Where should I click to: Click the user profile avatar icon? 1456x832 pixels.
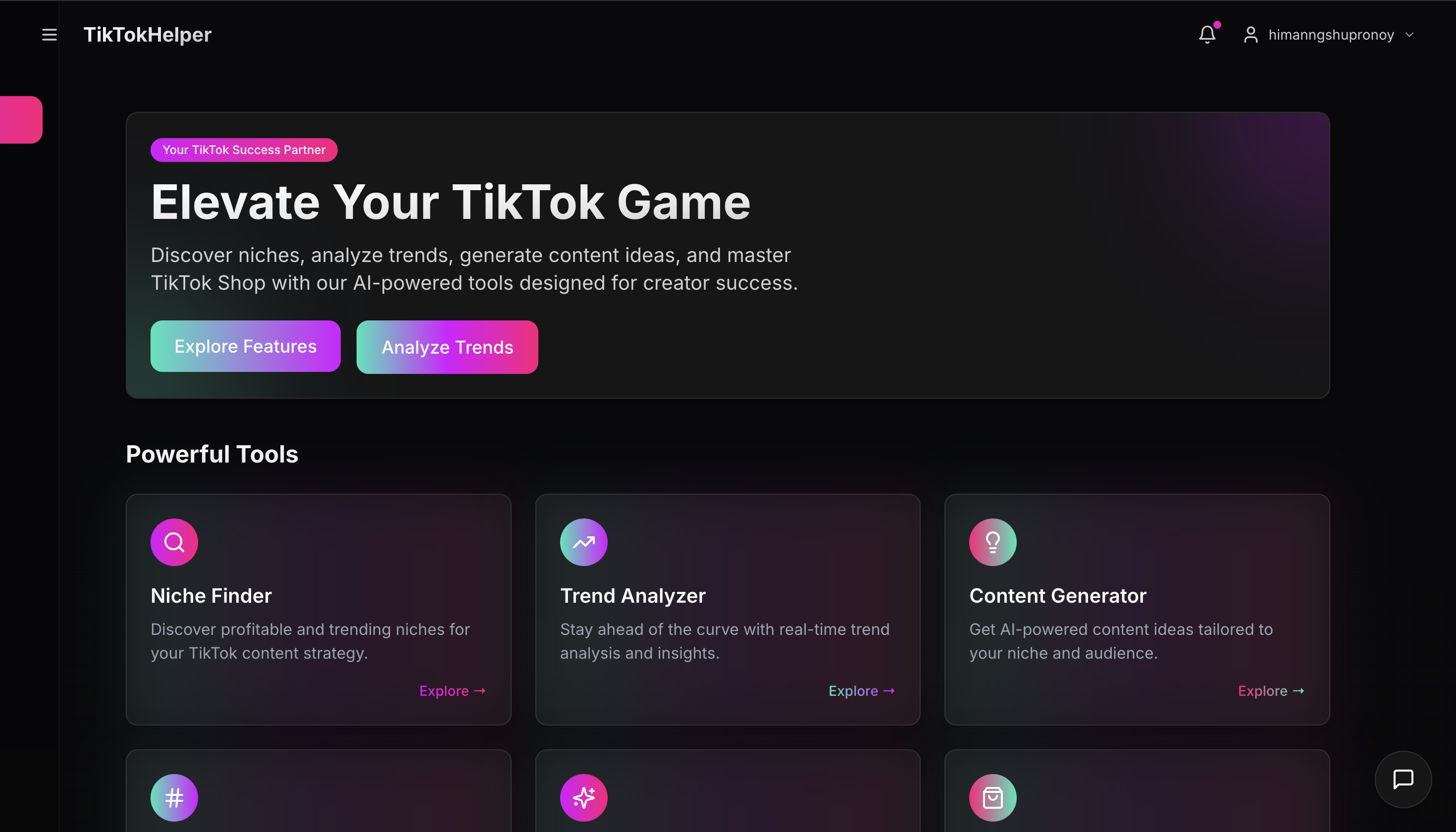pos(1251,35)
